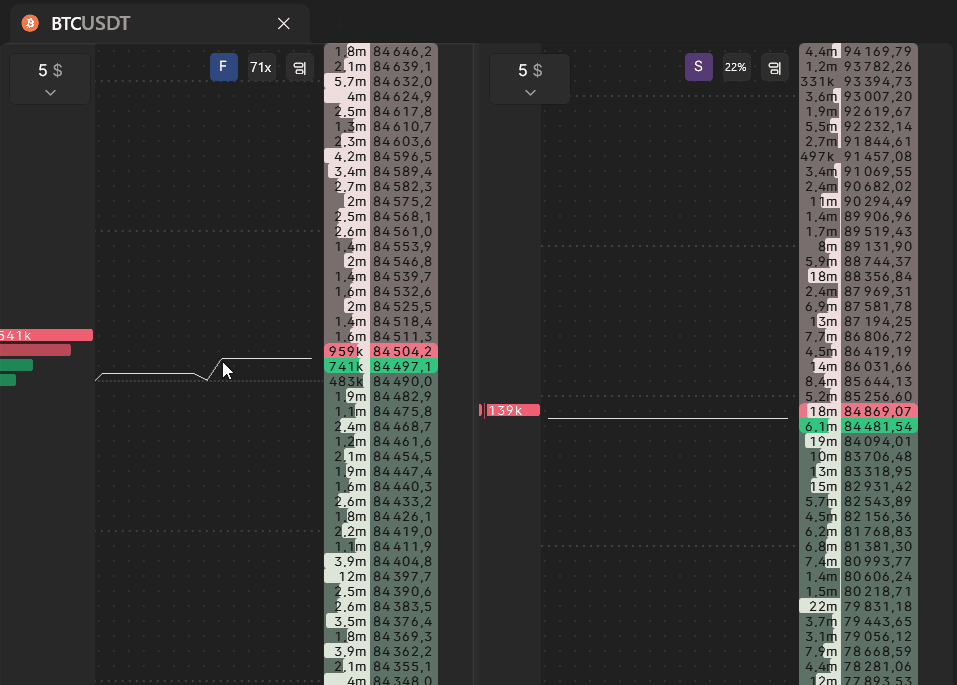Click the layout icon next to 22%
The height and width of the screenshot is (685, 957).
(x=775, y=68)
